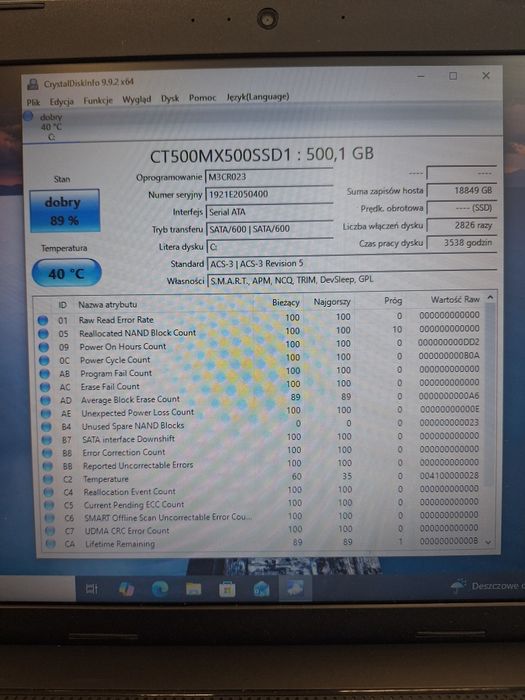
Task: Click the attribute list vertical scrollbar track
Action: click(x=489, y=418)
